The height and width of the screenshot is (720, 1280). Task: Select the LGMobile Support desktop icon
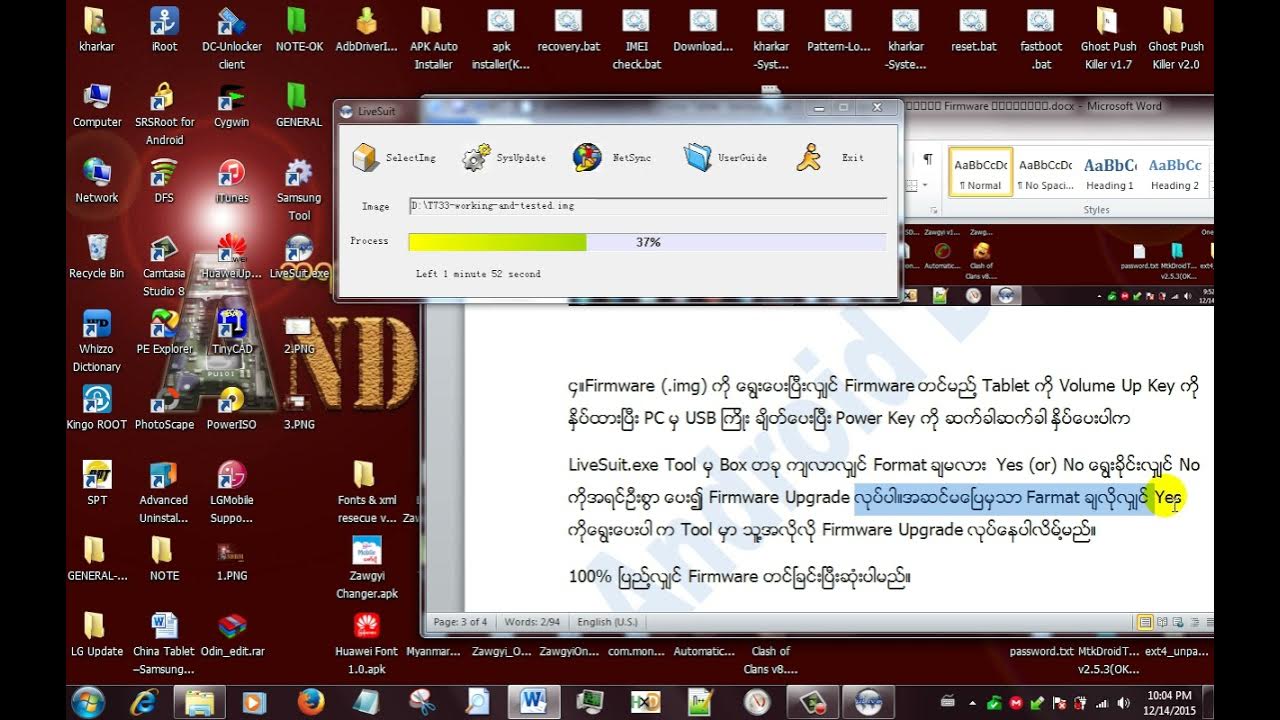click(x=231, y=492)
